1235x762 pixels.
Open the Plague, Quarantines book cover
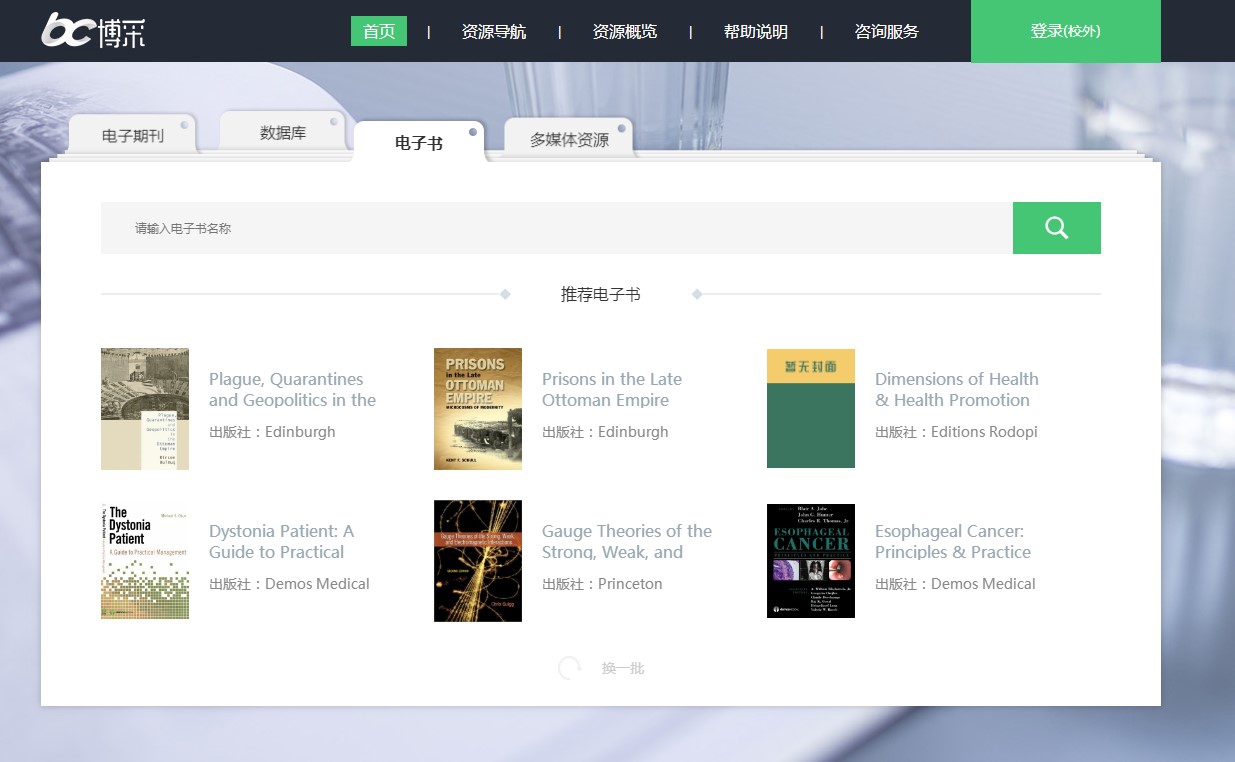pyautogui.click(x=145, y=409)
